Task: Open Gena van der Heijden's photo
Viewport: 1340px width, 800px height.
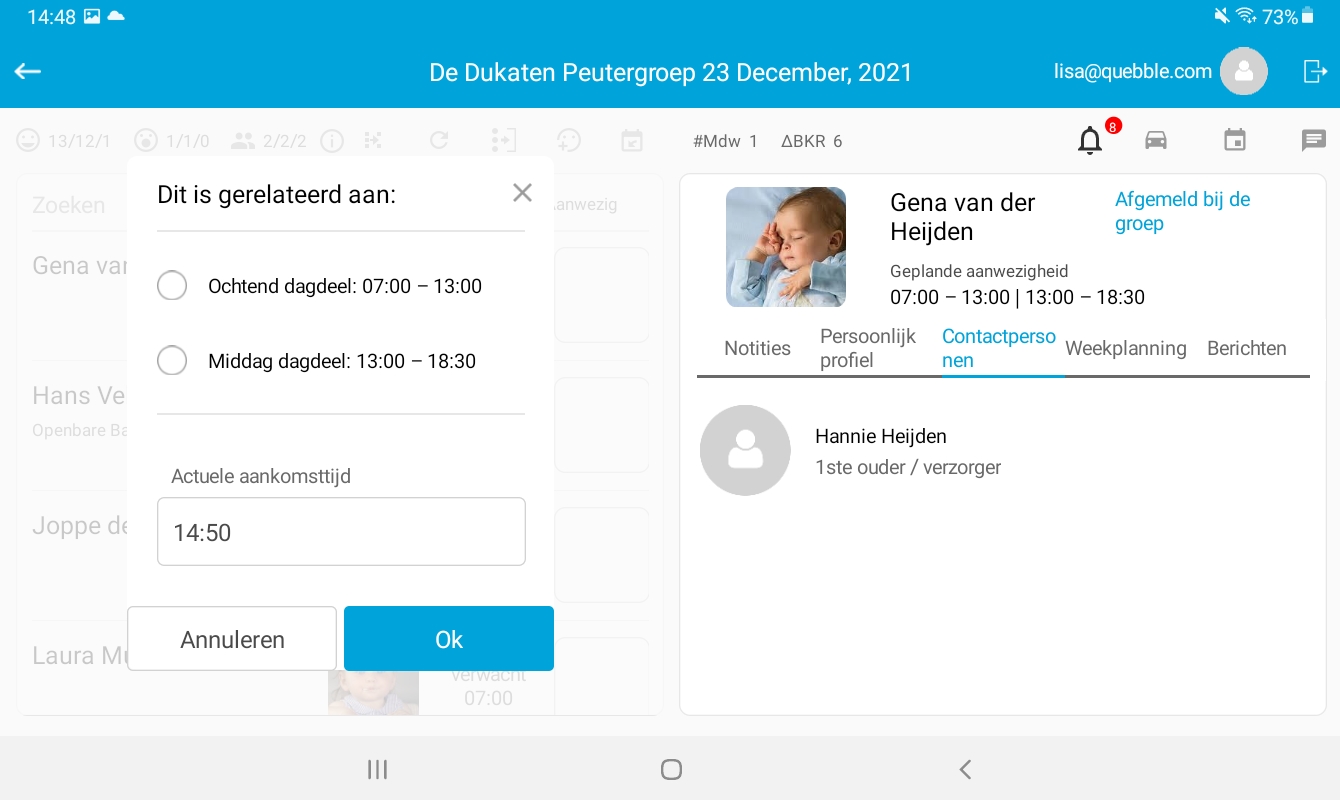Action: 786,247
